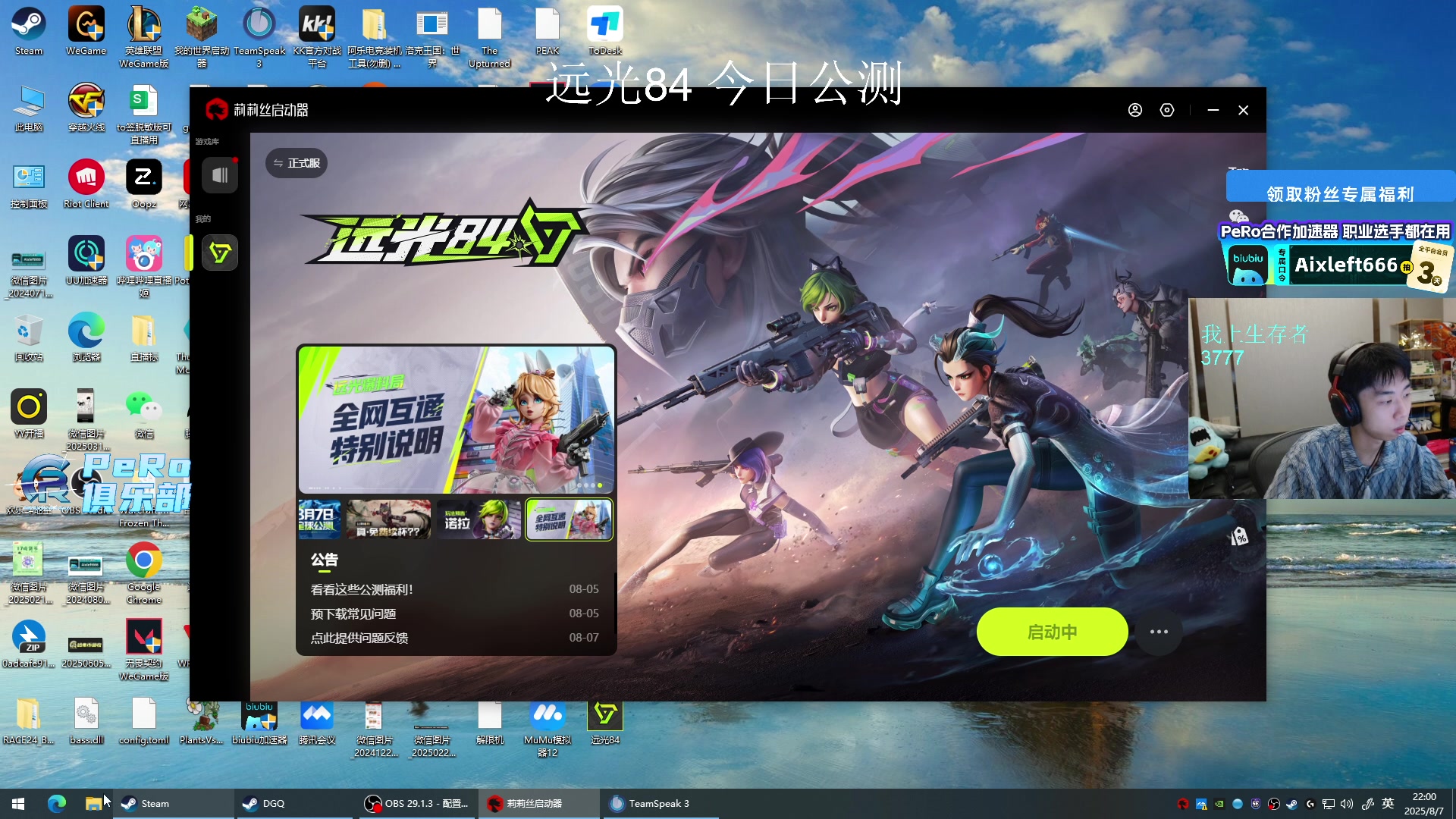Viewport: 1456px width, 819px height.
Task: Switch to OBS 29.1.3 taskbar window
Action: (416, 804)
